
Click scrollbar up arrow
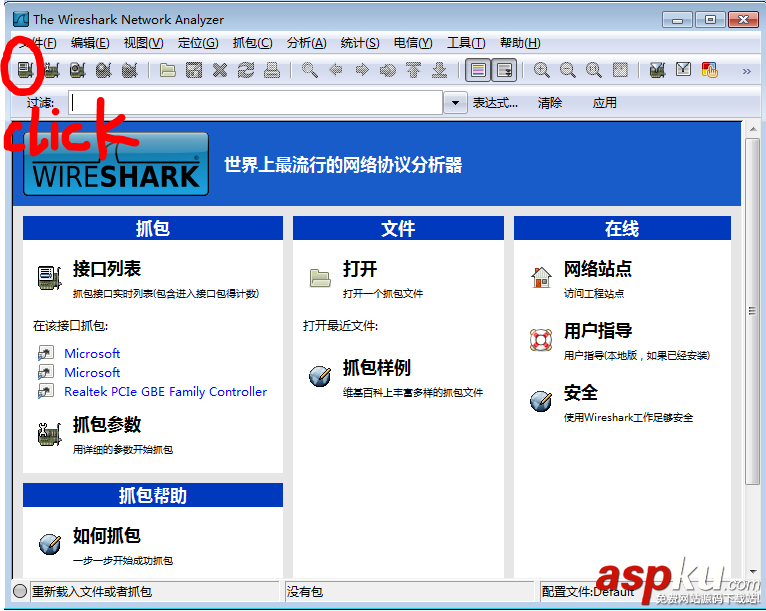click(x=752, y=129)
